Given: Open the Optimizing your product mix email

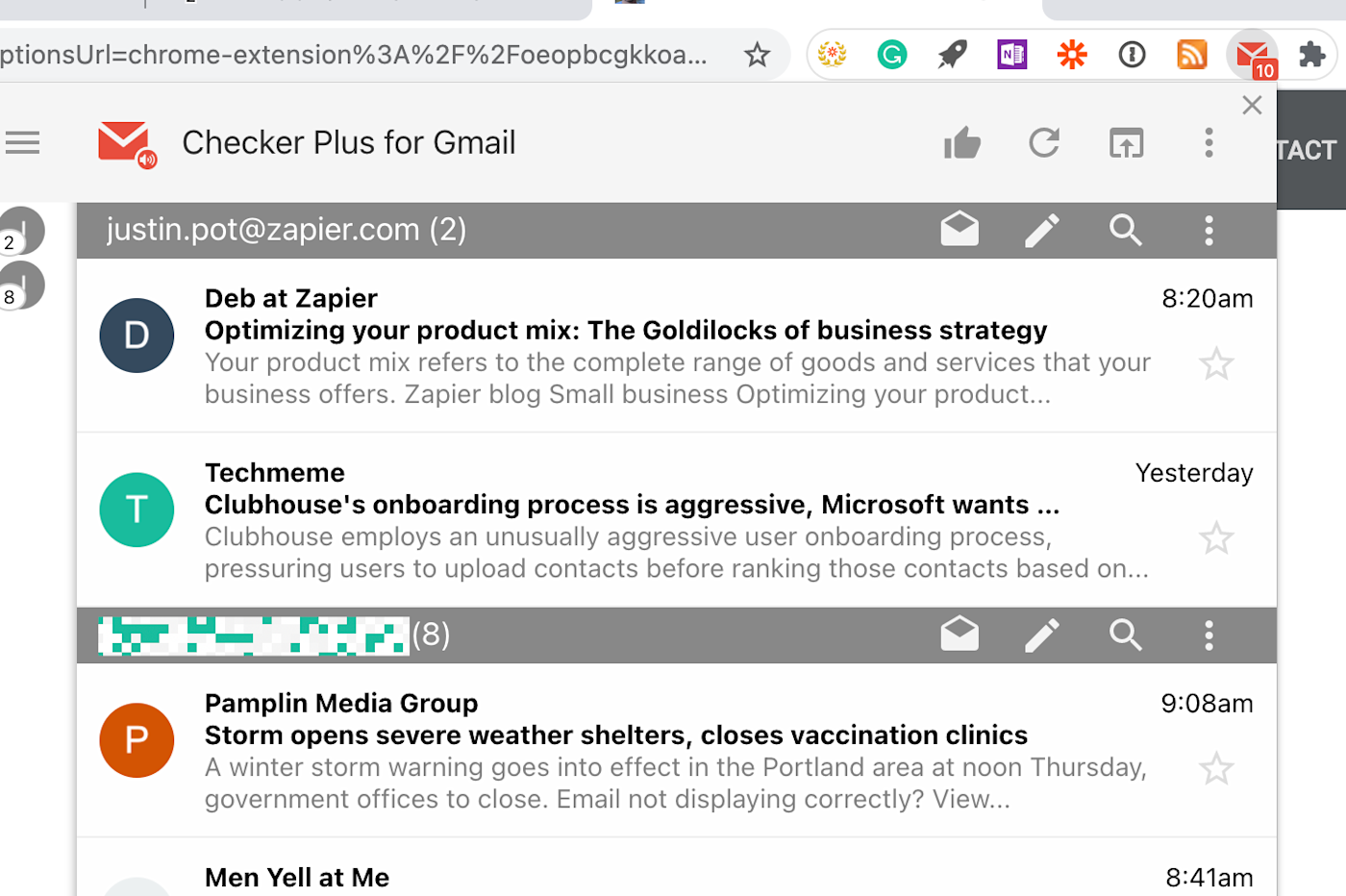Looking at the screenshot, I should [x=625, y=331].
